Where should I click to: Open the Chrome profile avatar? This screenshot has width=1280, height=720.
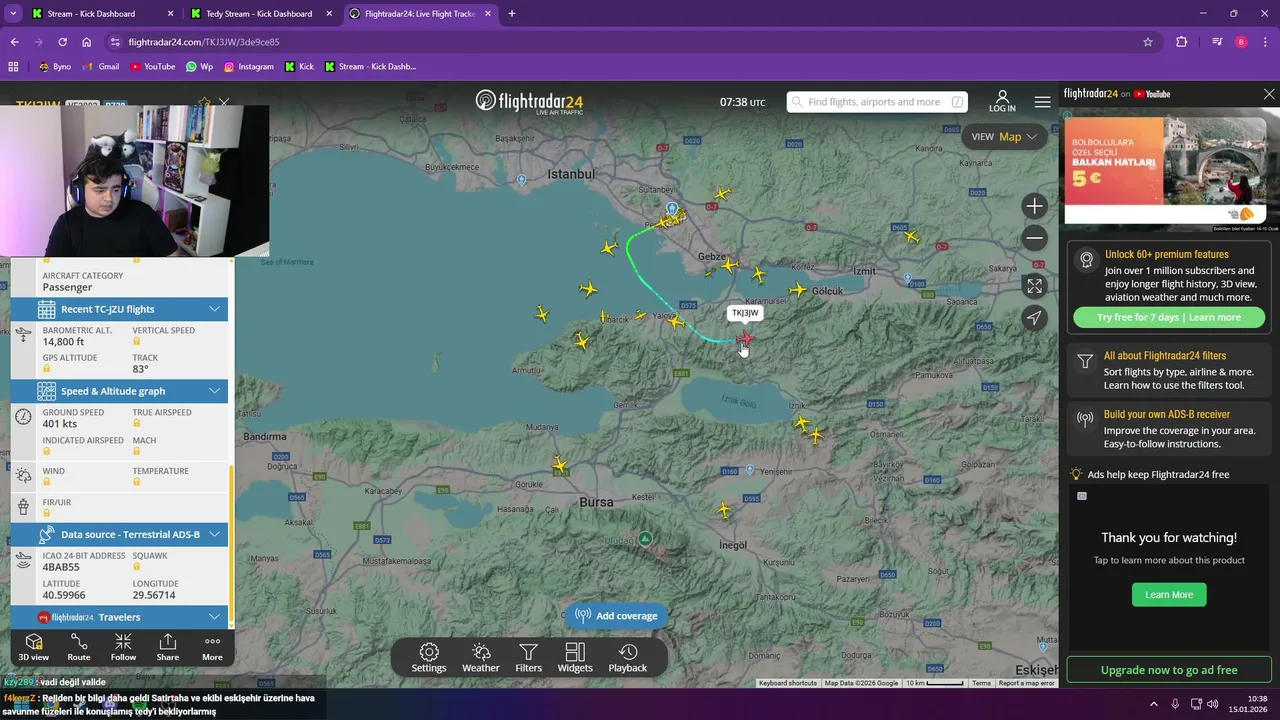pos(1241,42)
